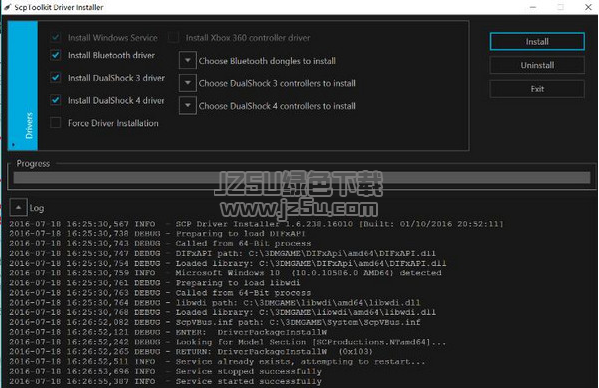
Task: Select log line 'RETURN: DriverPackageInstallW (0x103)'
Action: coord(191,351)
